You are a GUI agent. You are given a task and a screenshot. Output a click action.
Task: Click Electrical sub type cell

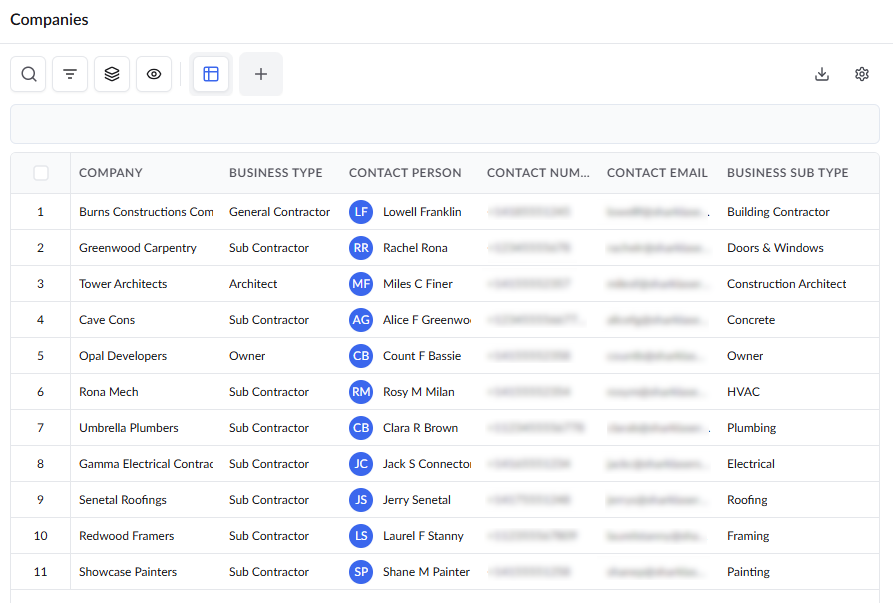click(751, 463)
